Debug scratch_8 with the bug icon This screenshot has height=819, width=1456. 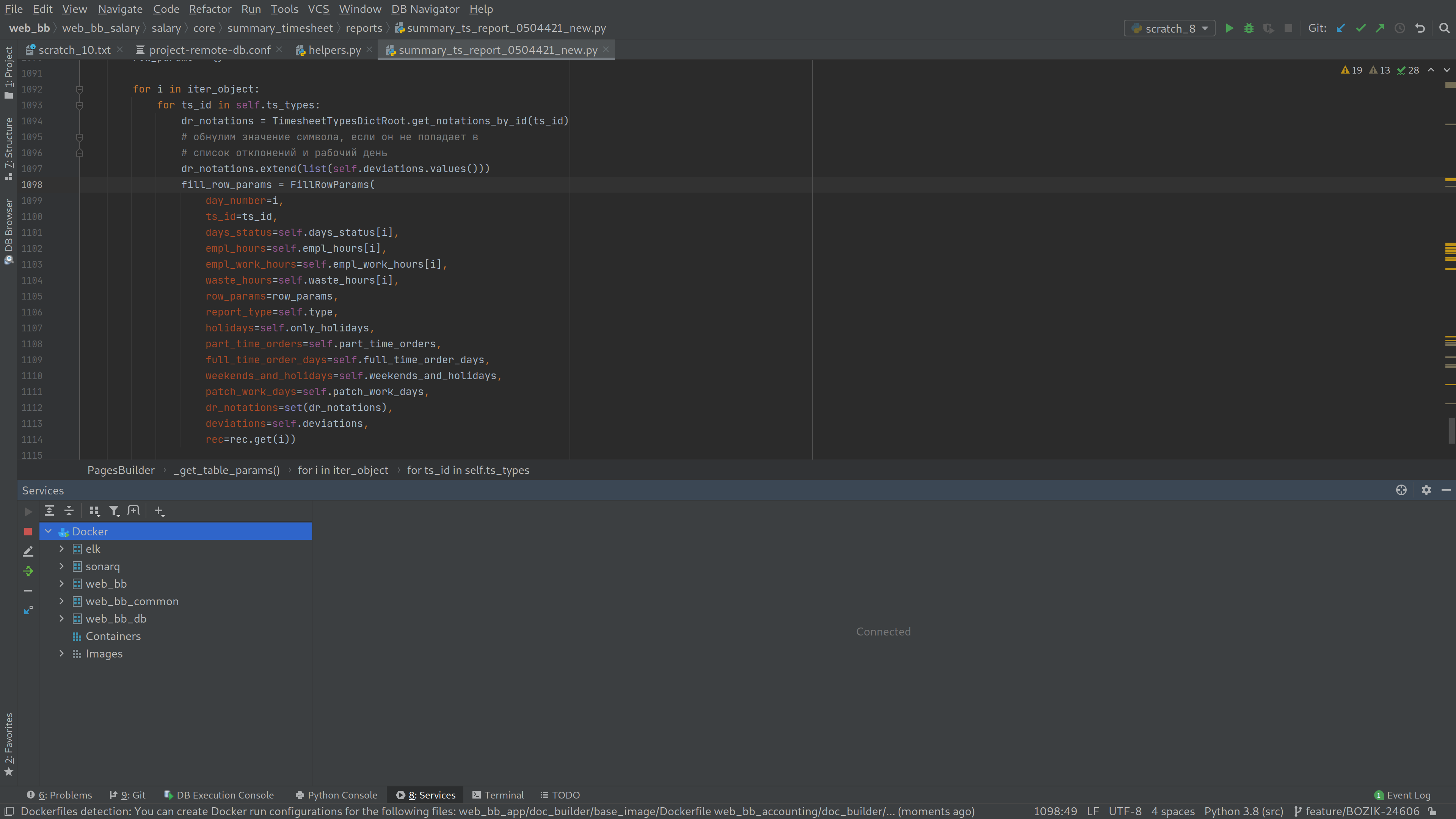tap(1249, 28)
